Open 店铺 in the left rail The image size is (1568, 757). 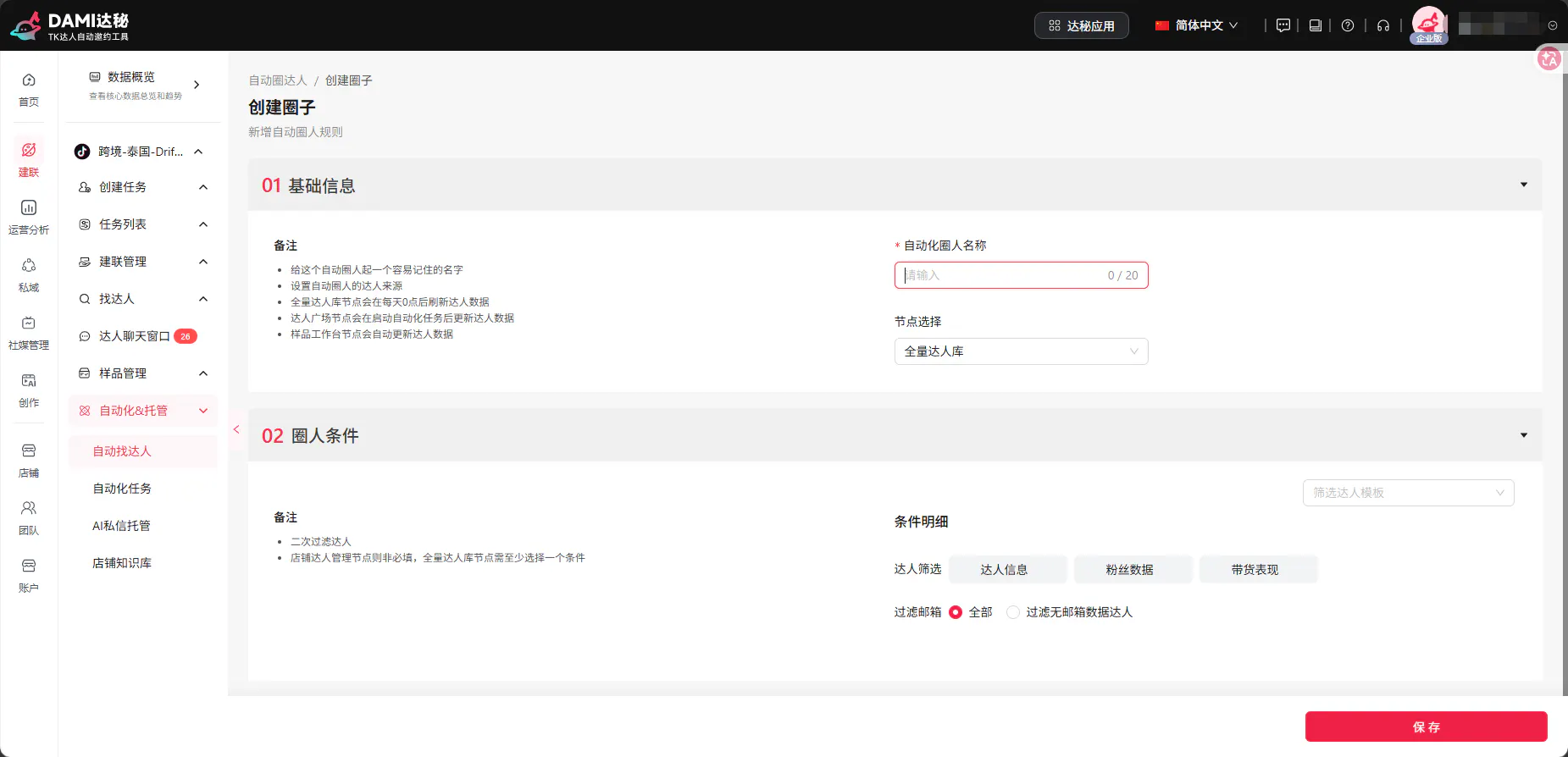point(29,461)
